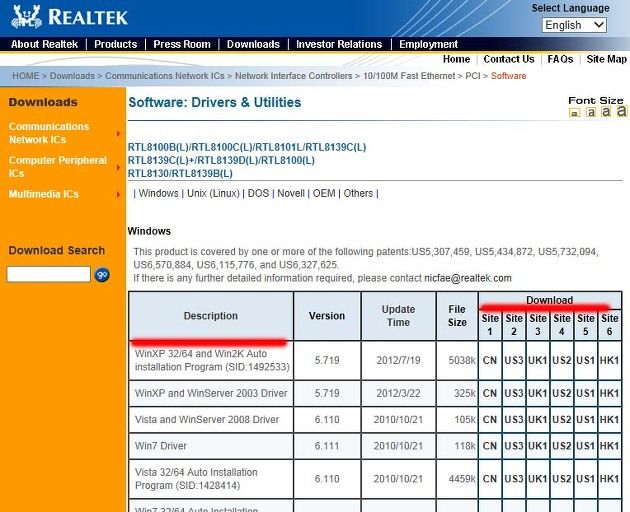Open the Products menu
Image resolution: width=630 pixels, height=512 pixels.
(x=116, y=44)
